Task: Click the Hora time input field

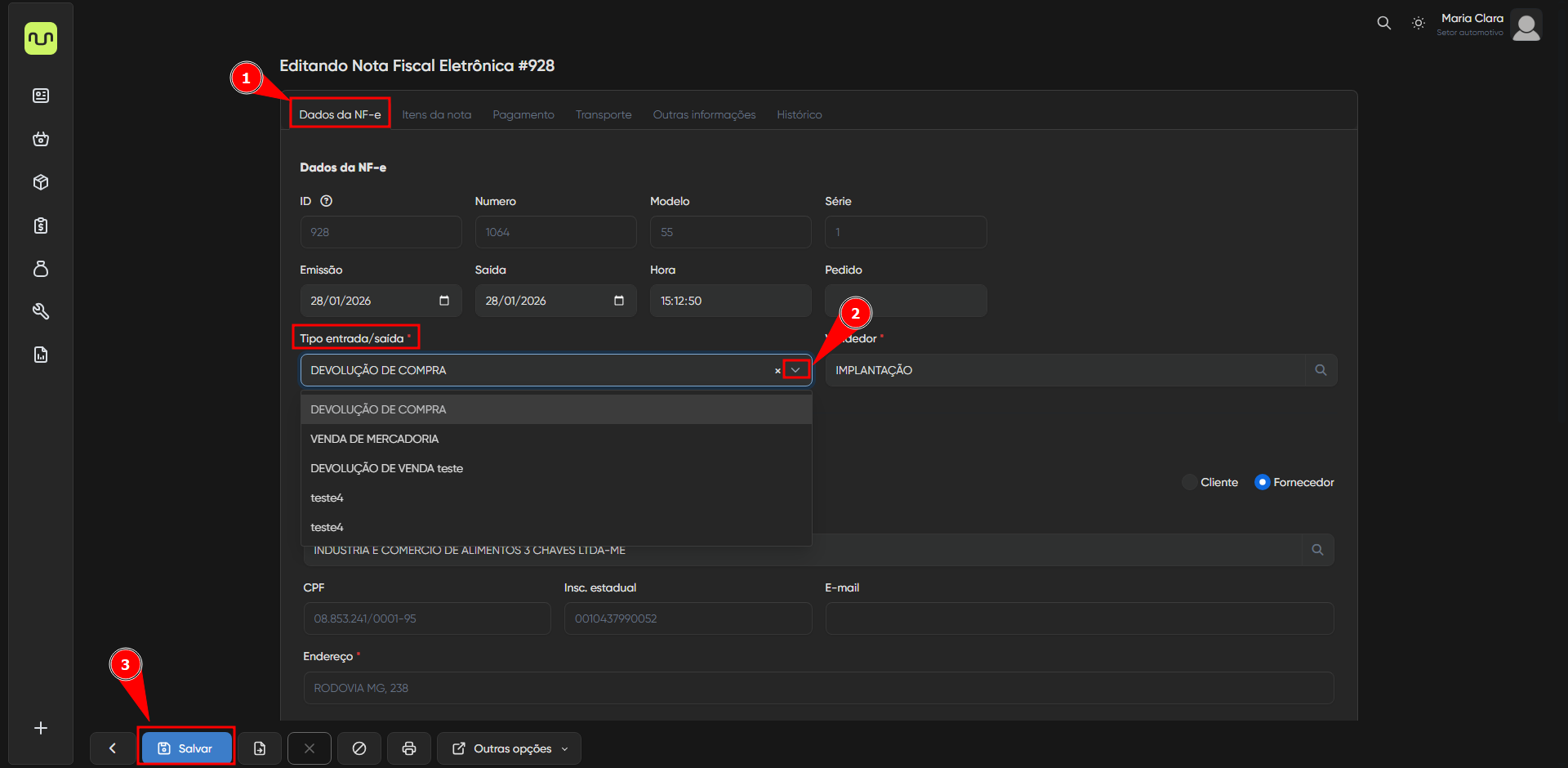Action: pos(730,301)
